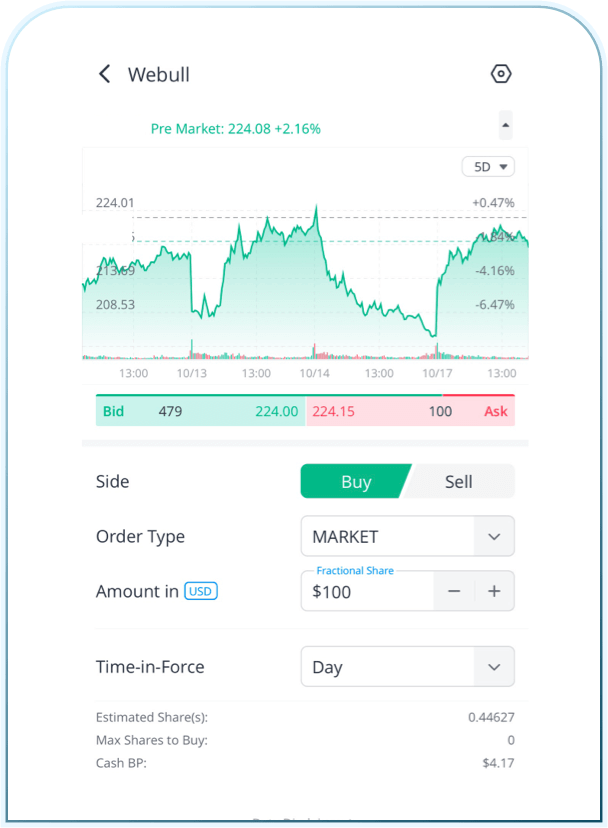The image size is (608, 828).
Task: Click the Pre Market price text
Action: pyautogui.click(x=236, y=129)
